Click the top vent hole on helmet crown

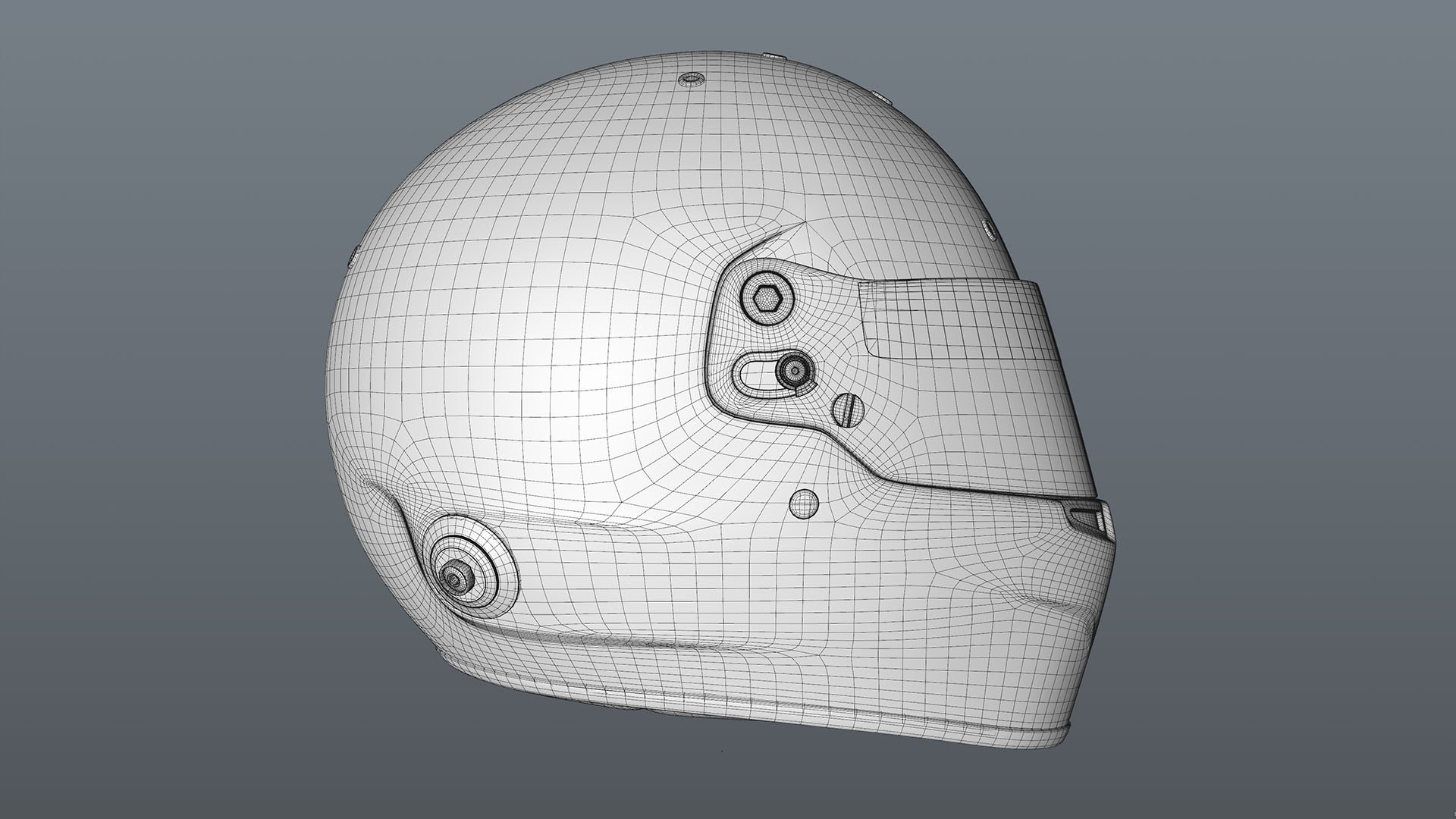[x=691, y=79]
